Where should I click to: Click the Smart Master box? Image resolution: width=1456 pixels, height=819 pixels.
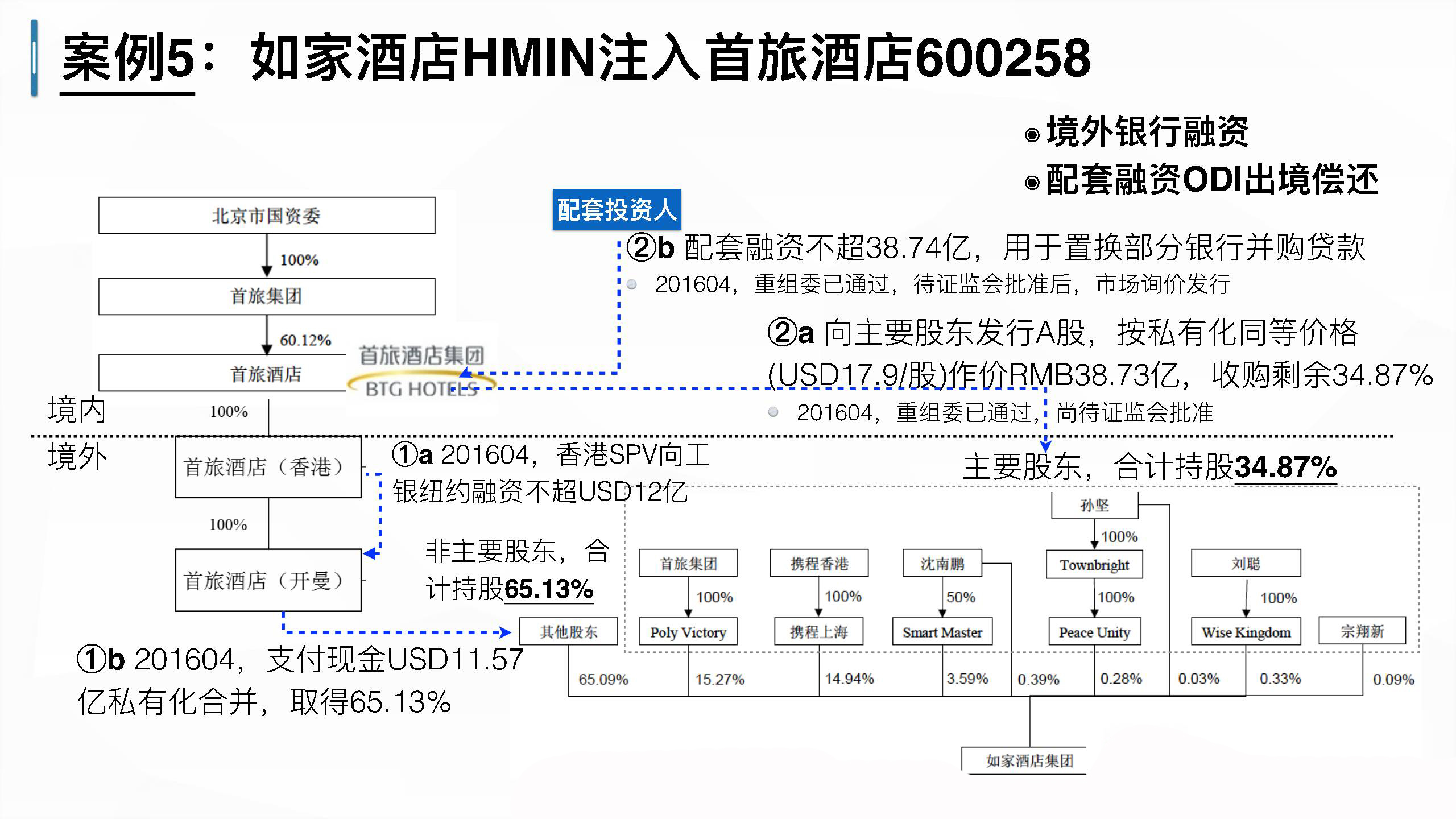[x=942, y=632]
